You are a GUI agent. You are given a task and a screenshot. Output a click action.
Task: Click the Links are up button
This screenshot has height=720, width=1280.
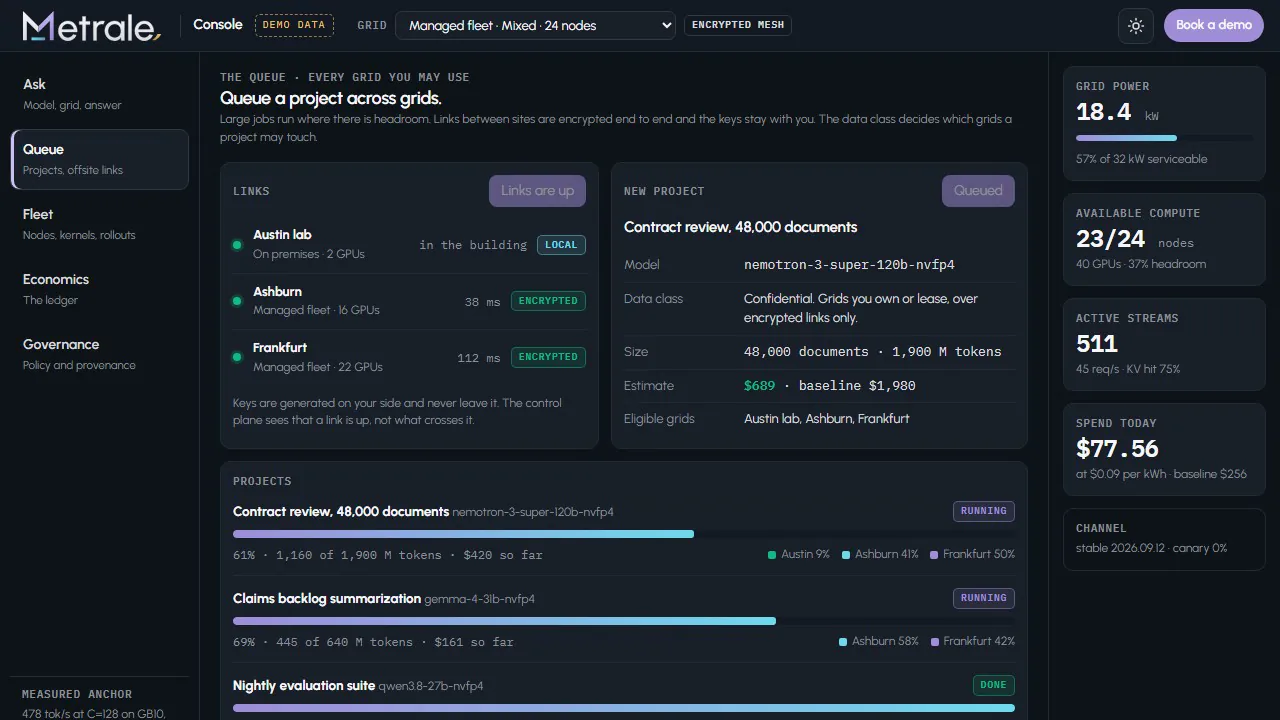pyautogui.click(x=537, y=191)
